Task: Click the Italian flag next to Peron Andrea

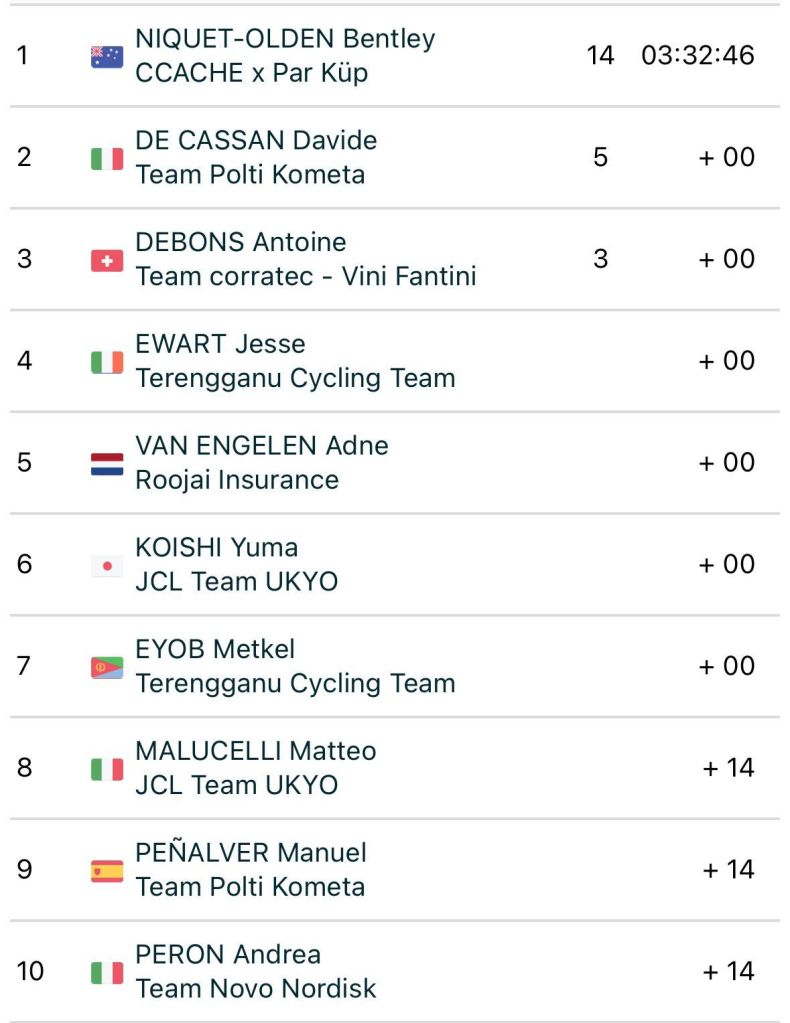Action: click(107, 972)
